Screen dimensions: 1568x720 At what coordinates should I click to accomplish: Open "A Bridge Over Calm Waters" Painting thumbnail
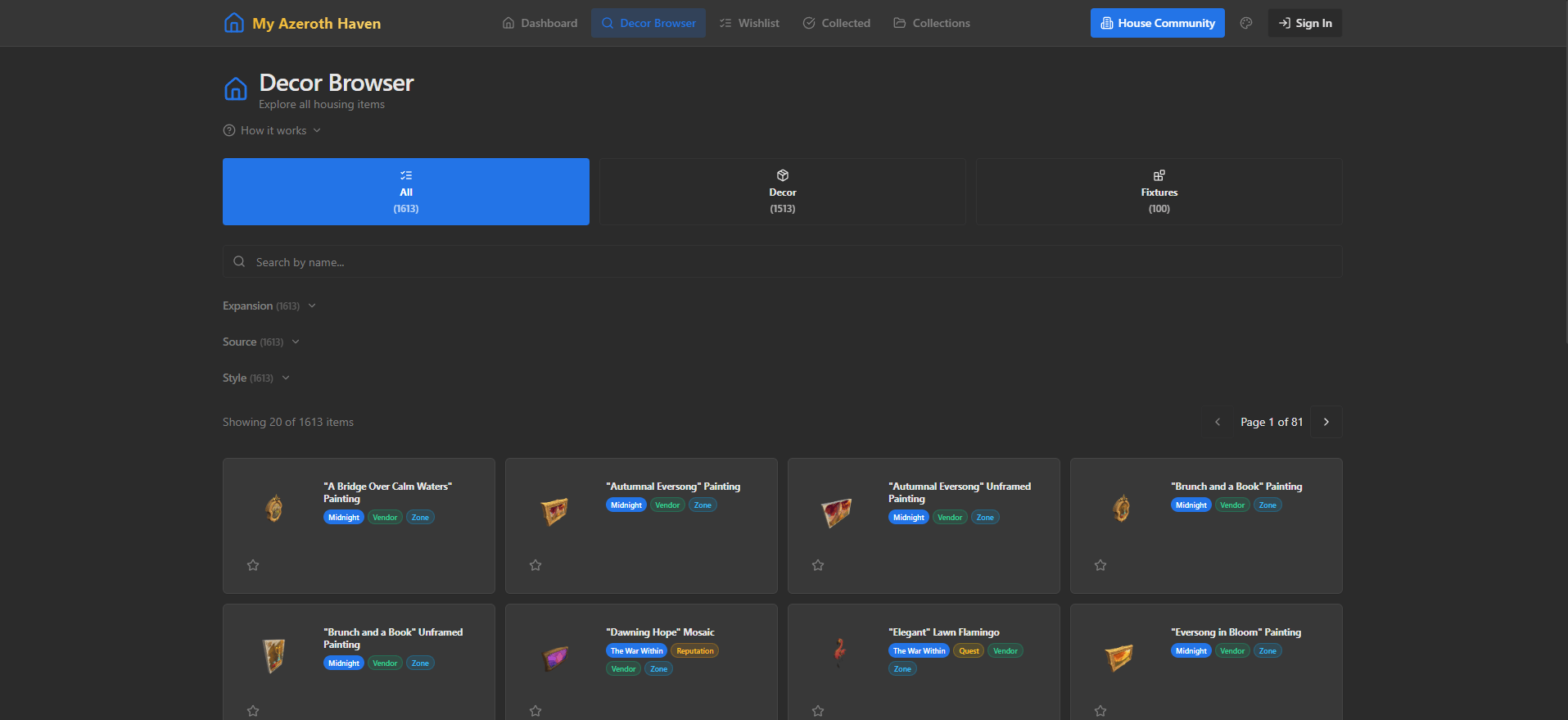274,509
